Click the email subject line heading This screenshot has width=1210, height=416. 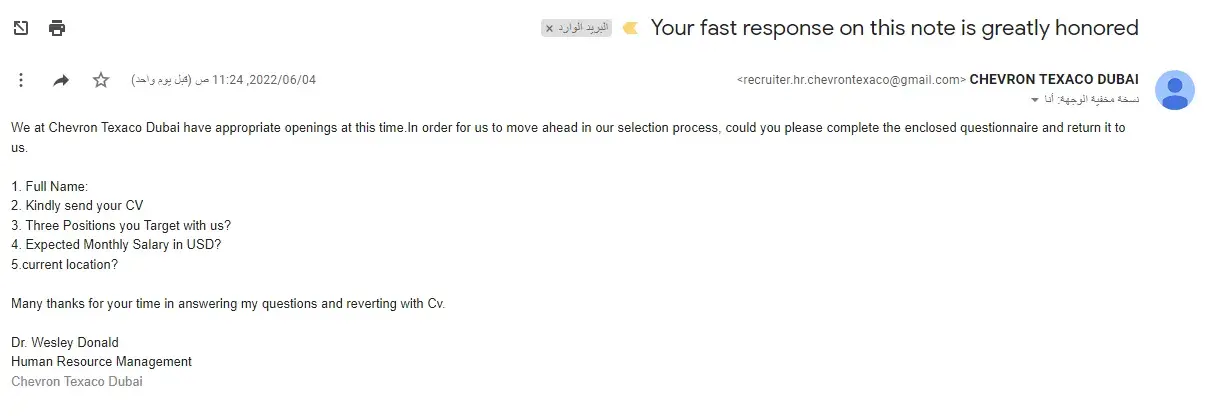coord(894,28)
